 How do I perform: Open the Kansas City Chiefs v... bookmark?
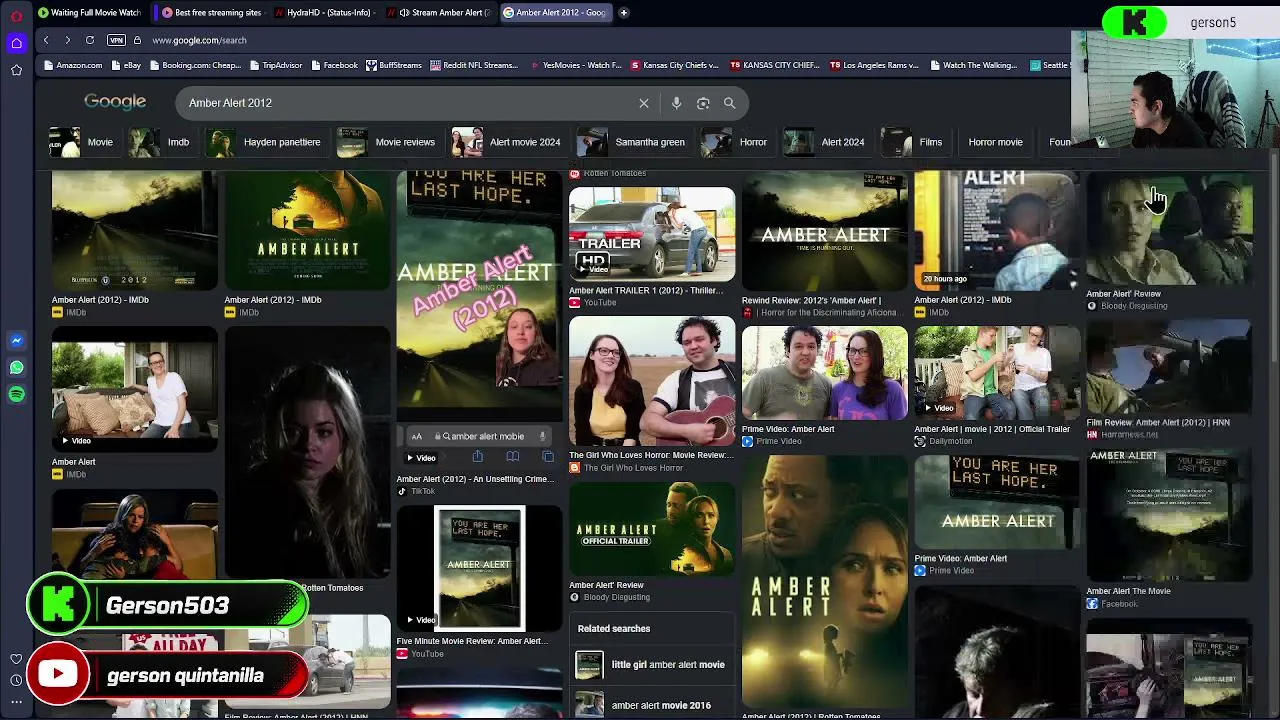point(675,66)
